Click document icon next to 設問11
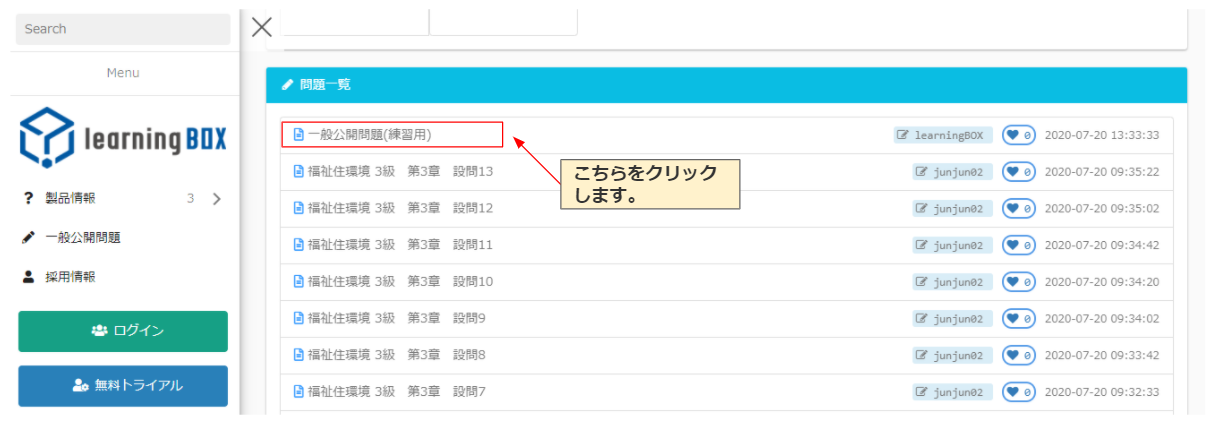 [298, 245]
